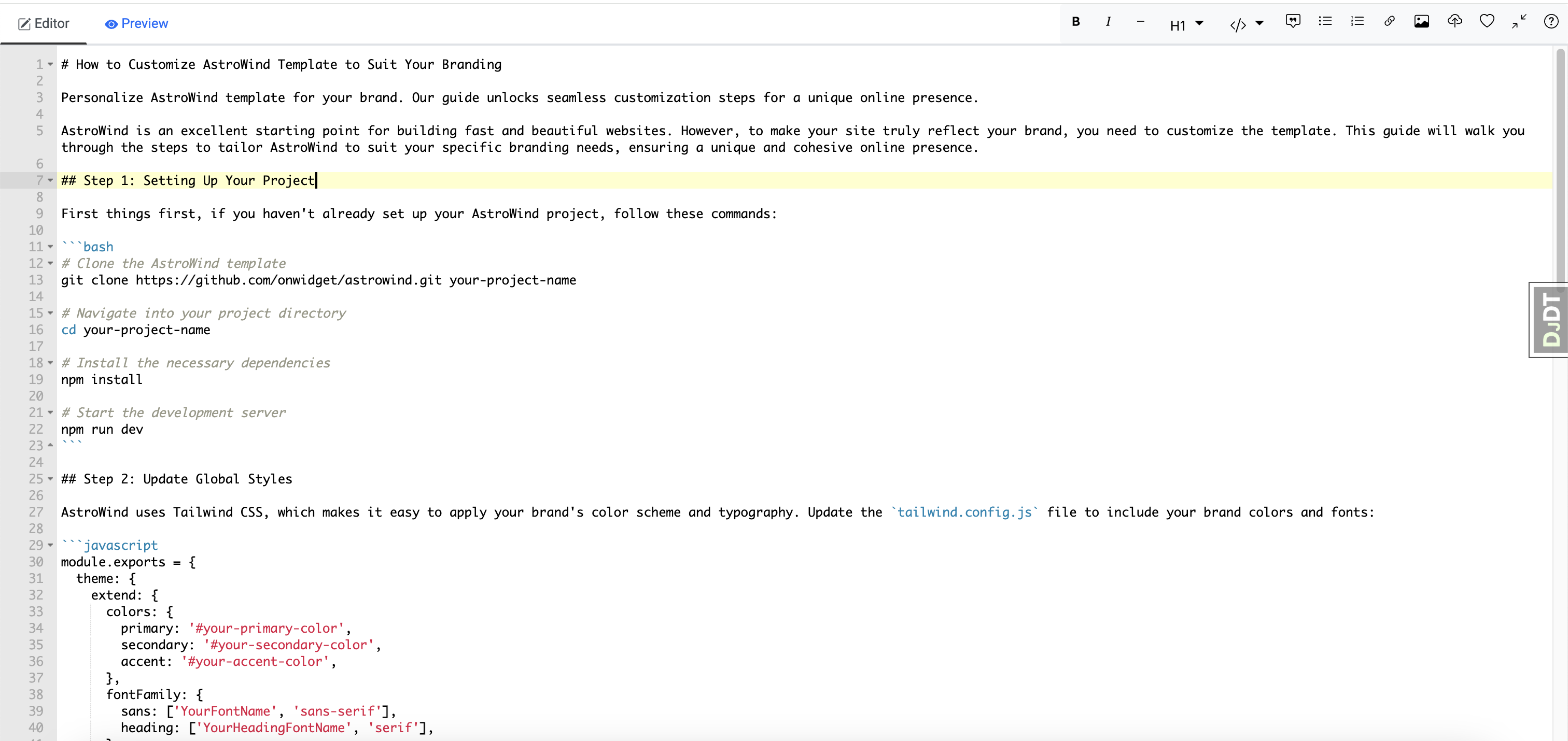The width and height of the screenshot is (1568, 741).
Task: Fold the javascript code block at line 29
Action: 50,546
